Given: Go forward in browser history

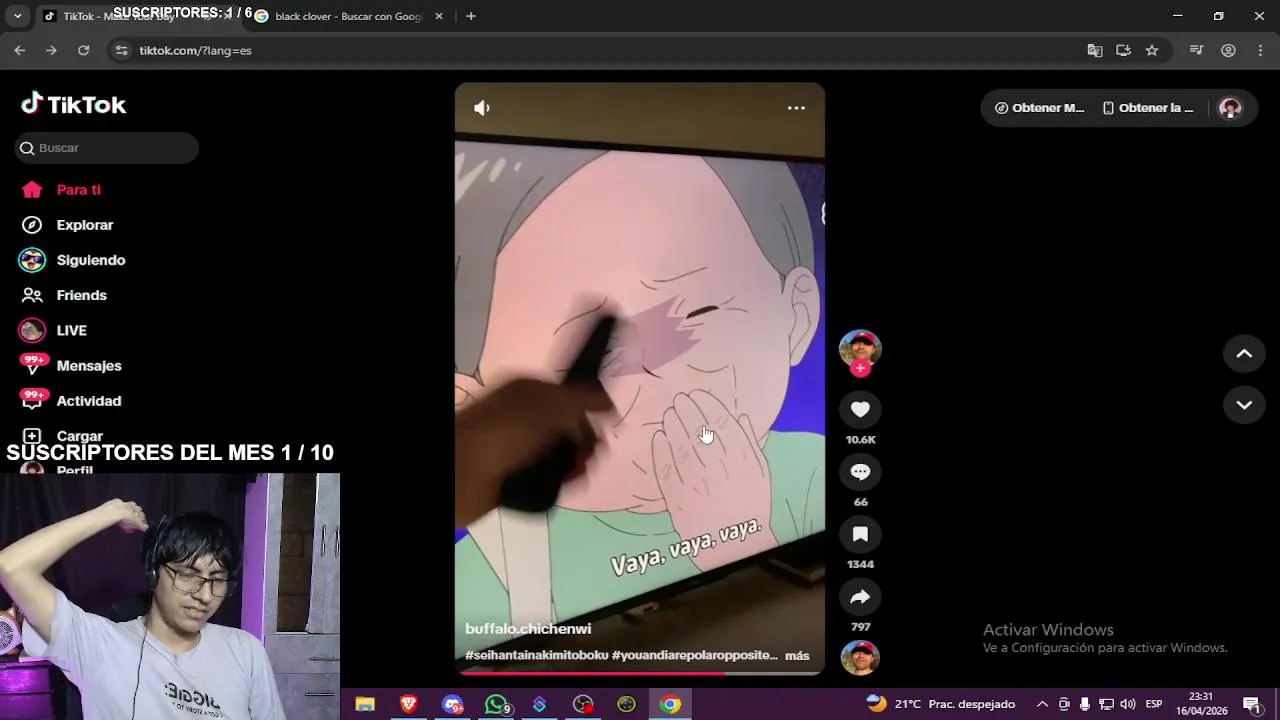Looking at the screenshot, I should 52,50.
